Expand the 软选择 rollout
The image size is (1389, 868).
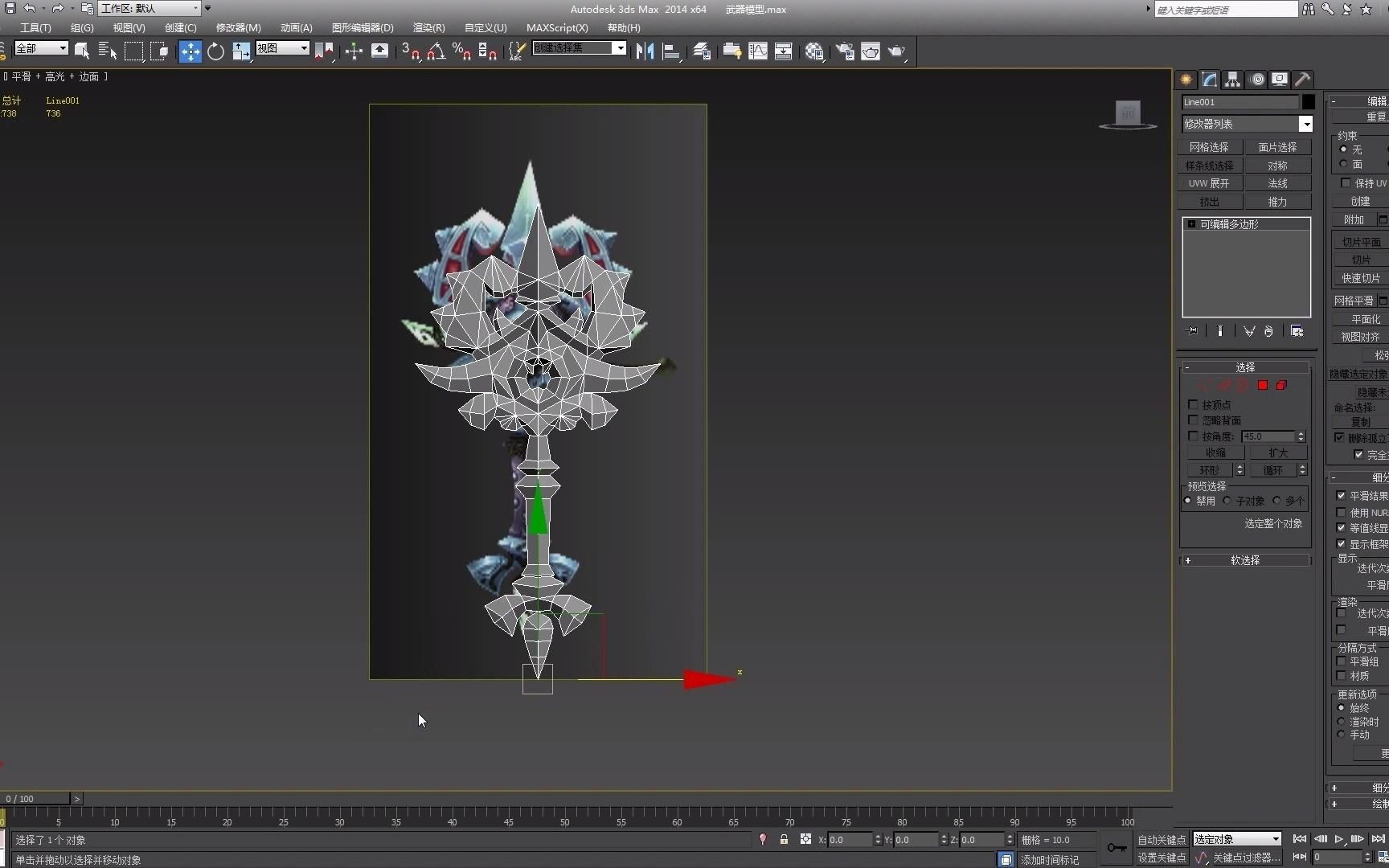tap(1245, 560)
